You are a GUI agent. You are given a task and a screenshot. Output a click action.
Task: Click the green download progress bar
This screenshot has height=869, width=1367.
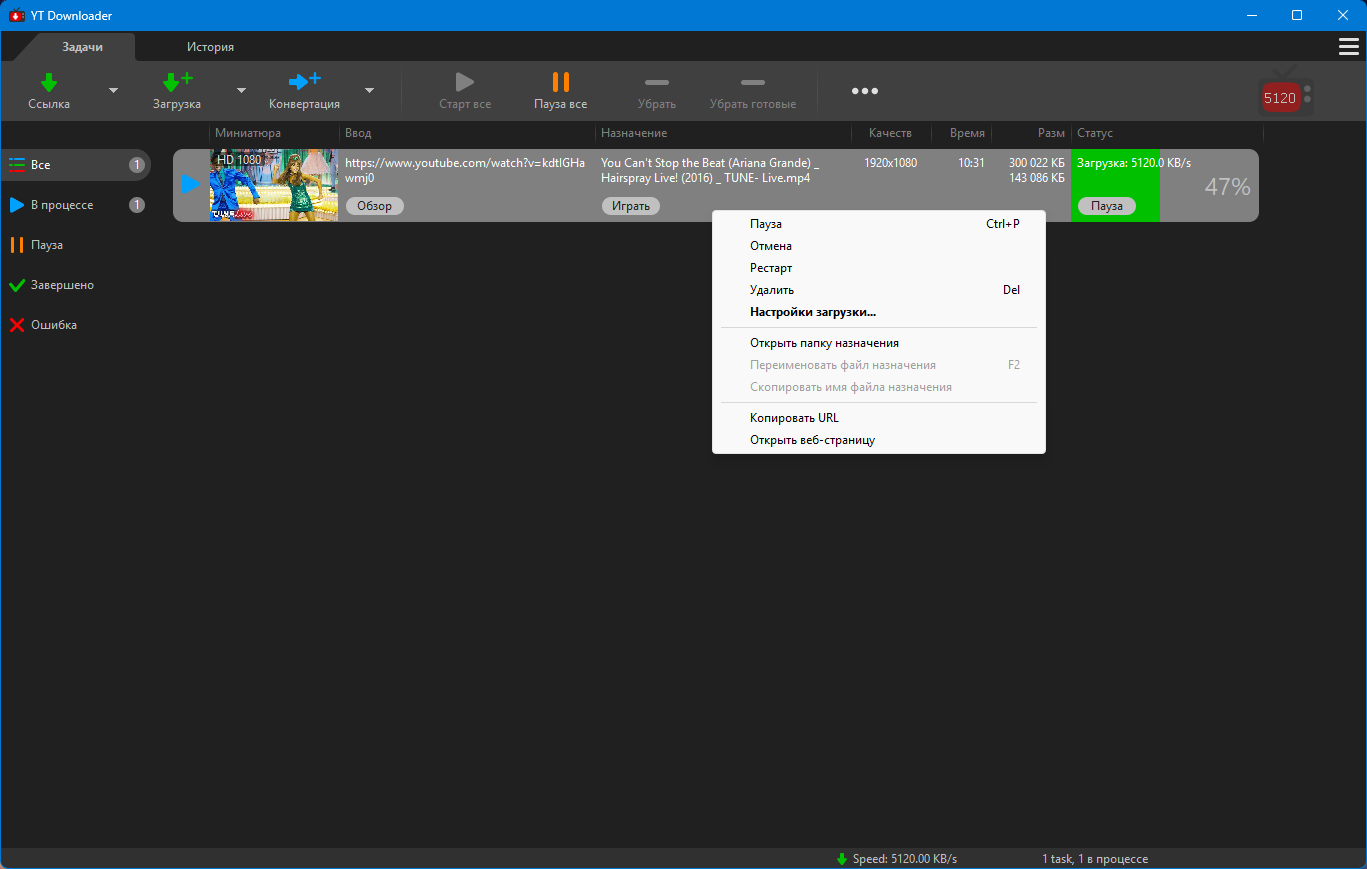(1114, 182)
